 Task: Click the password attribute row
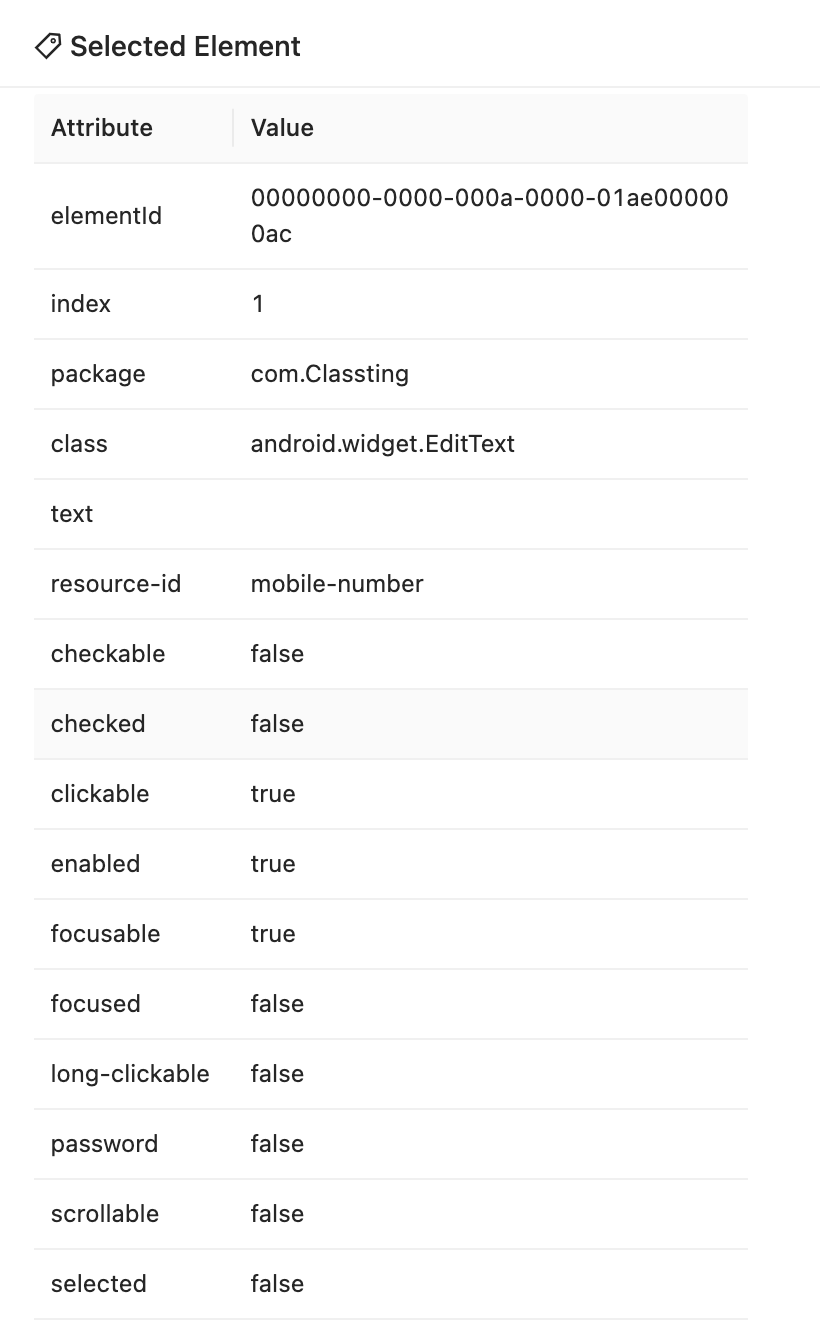click(391, 1144)
